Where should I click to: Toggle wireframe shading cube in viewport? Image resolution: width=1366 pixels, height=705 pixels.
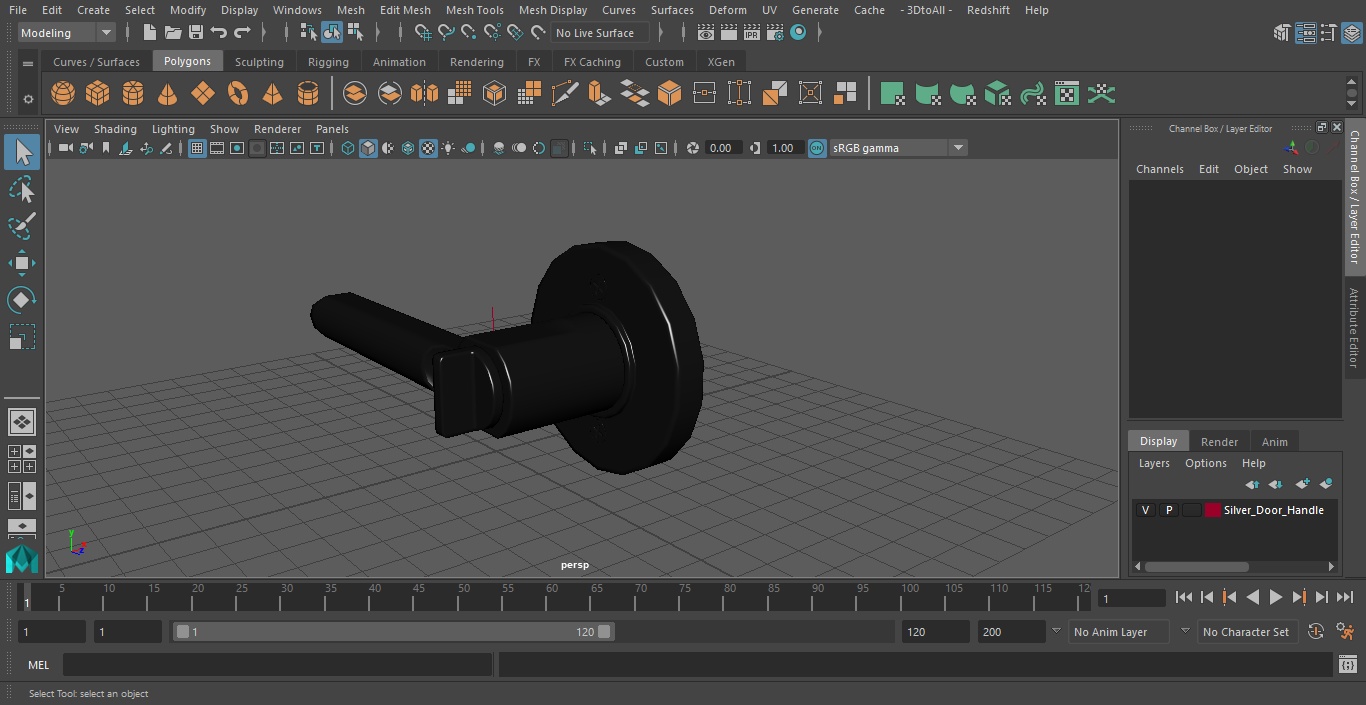(348, 148)
